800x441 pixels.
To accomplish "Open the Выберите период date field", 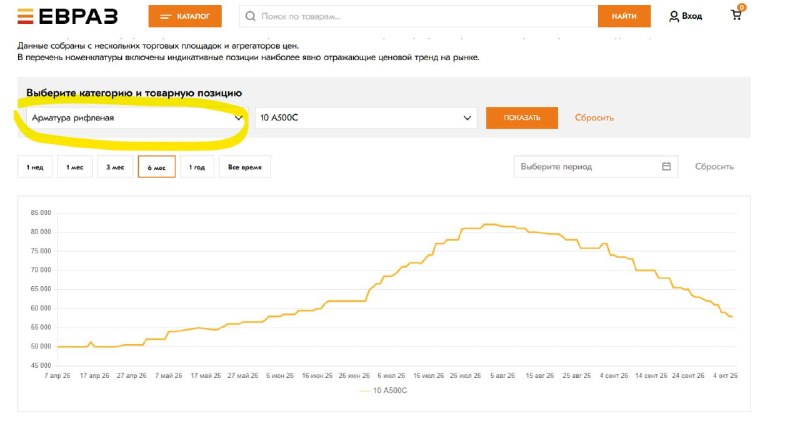I will pos(595,167).
